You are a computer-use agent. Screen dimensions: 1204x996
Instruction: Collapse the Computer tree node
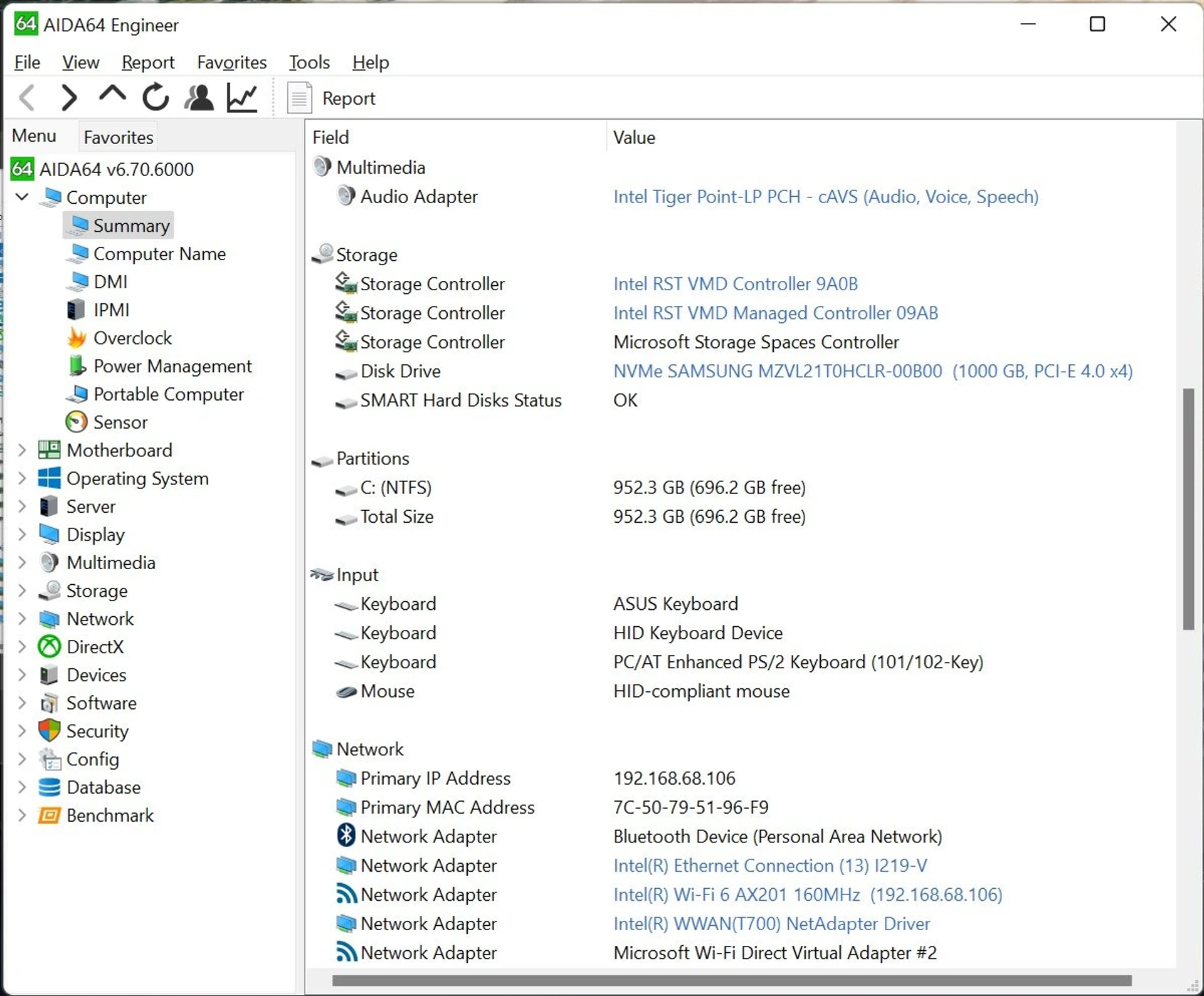point(22,197)
